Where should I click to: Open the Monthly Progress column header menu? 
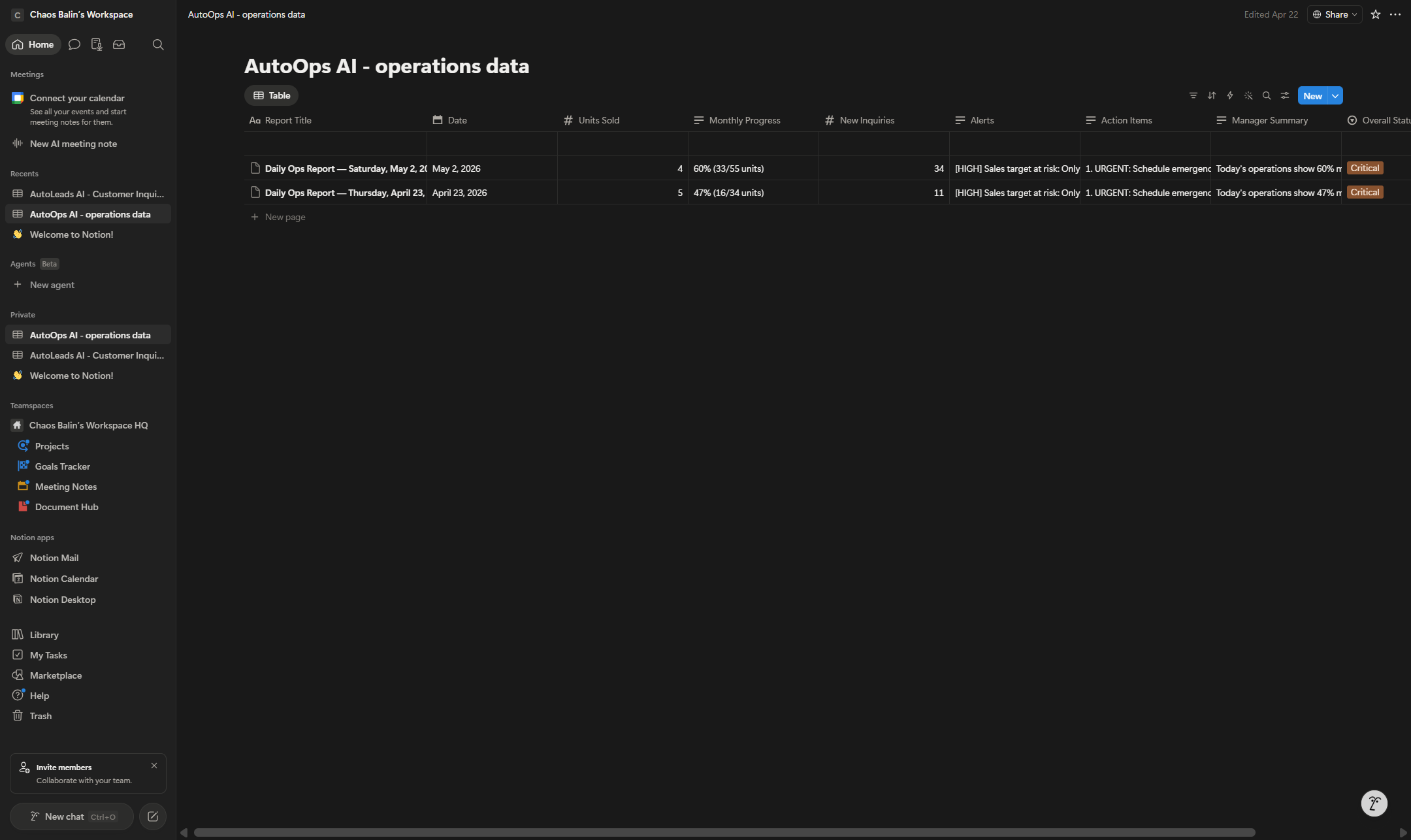pos(753,120)
